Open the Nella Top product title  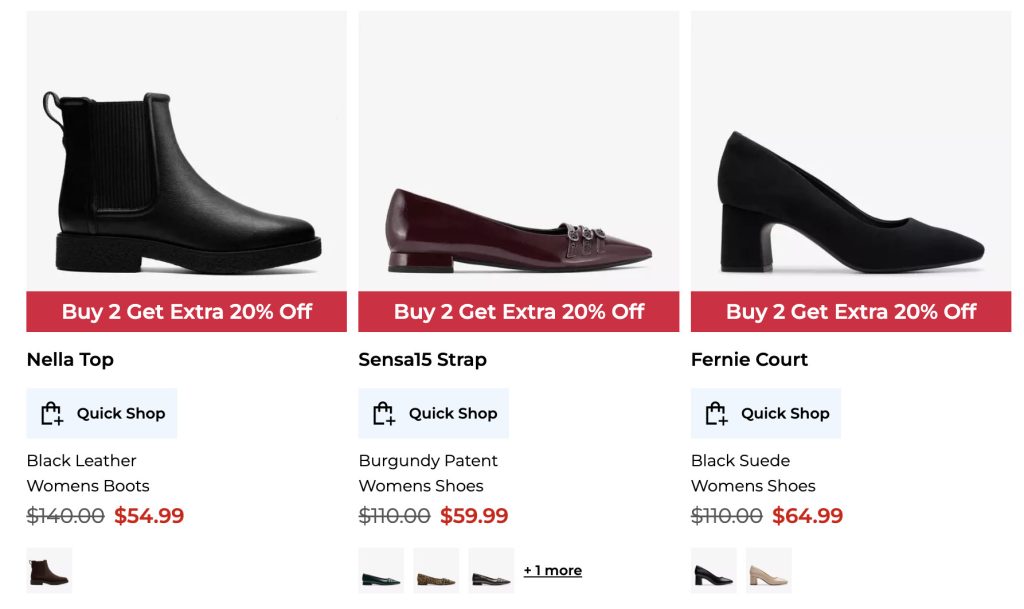(70, 360)
